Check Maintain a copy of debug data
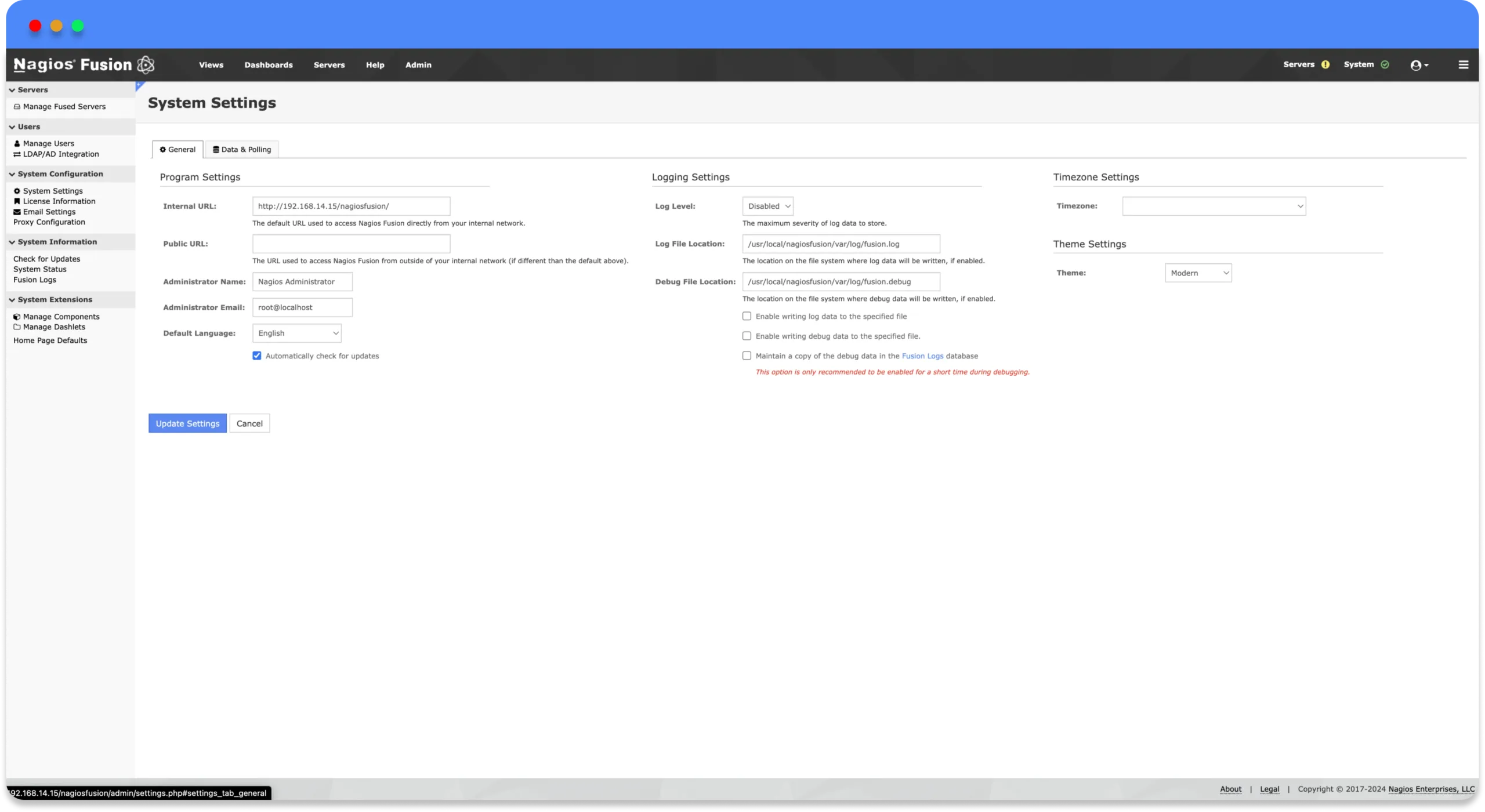This screenshot has height=812, width=1485. tap(747, 356)
